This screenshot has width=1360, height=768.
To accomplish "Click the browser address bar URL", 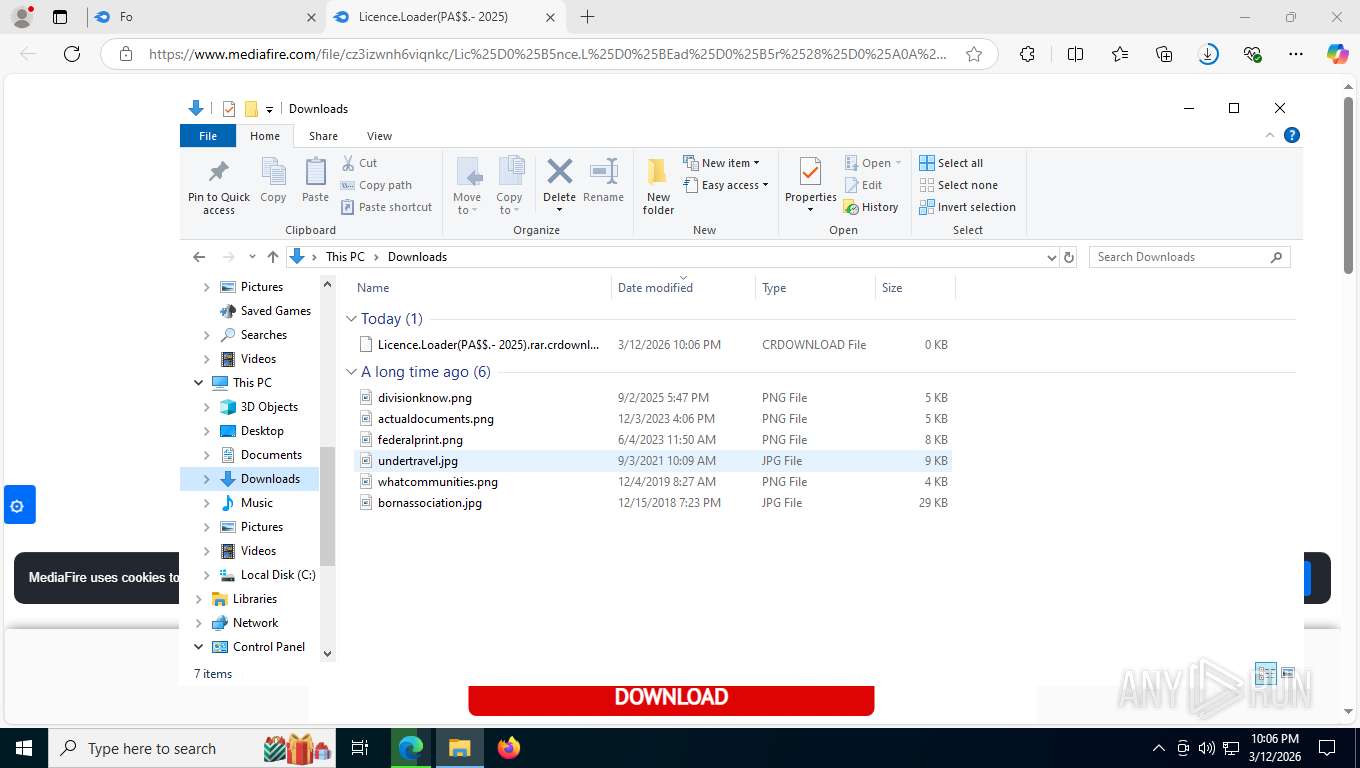I will 548,54.
